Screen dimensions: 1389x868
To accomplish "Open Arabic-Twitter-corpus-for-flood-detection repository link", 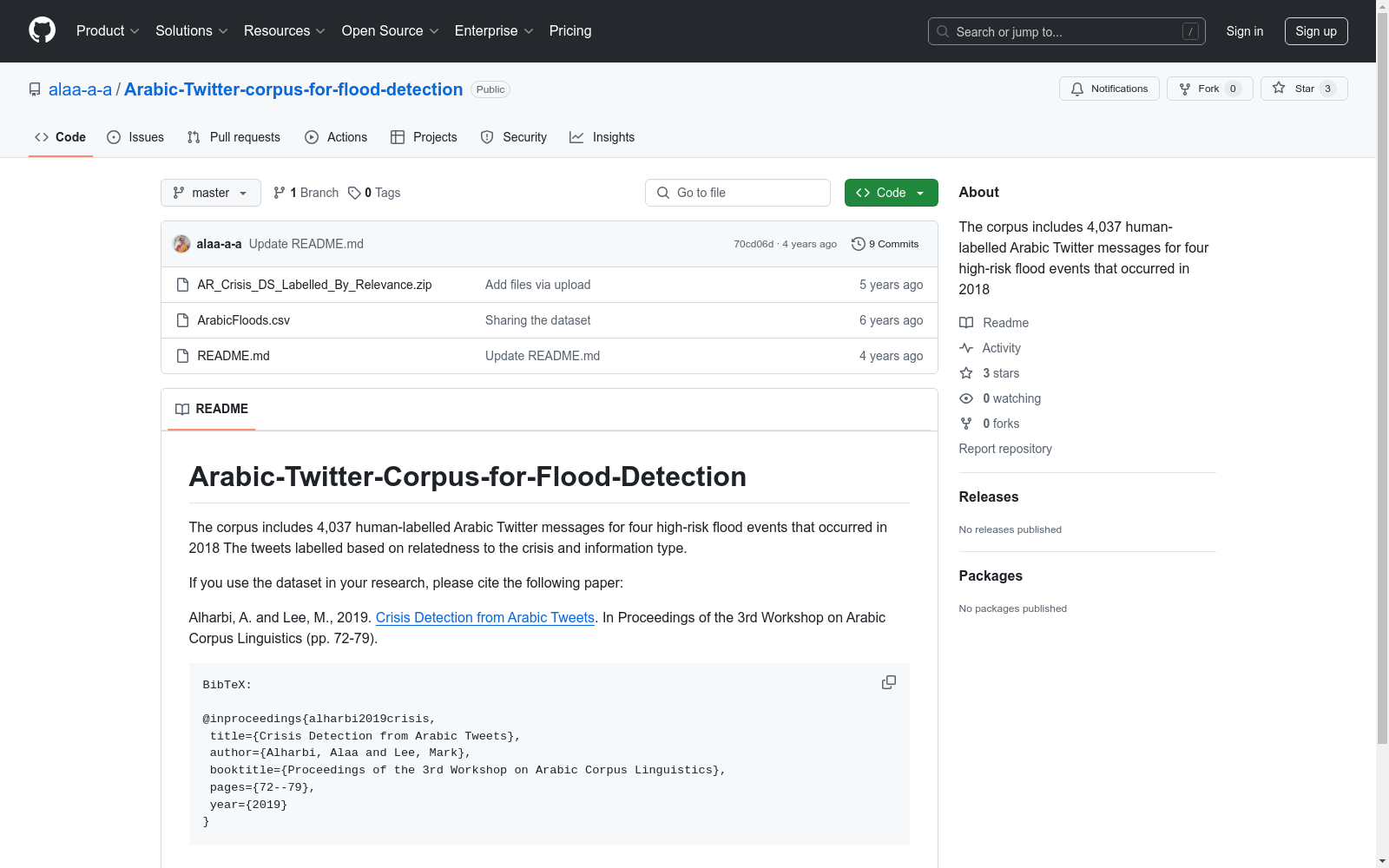I will (293, 89).
